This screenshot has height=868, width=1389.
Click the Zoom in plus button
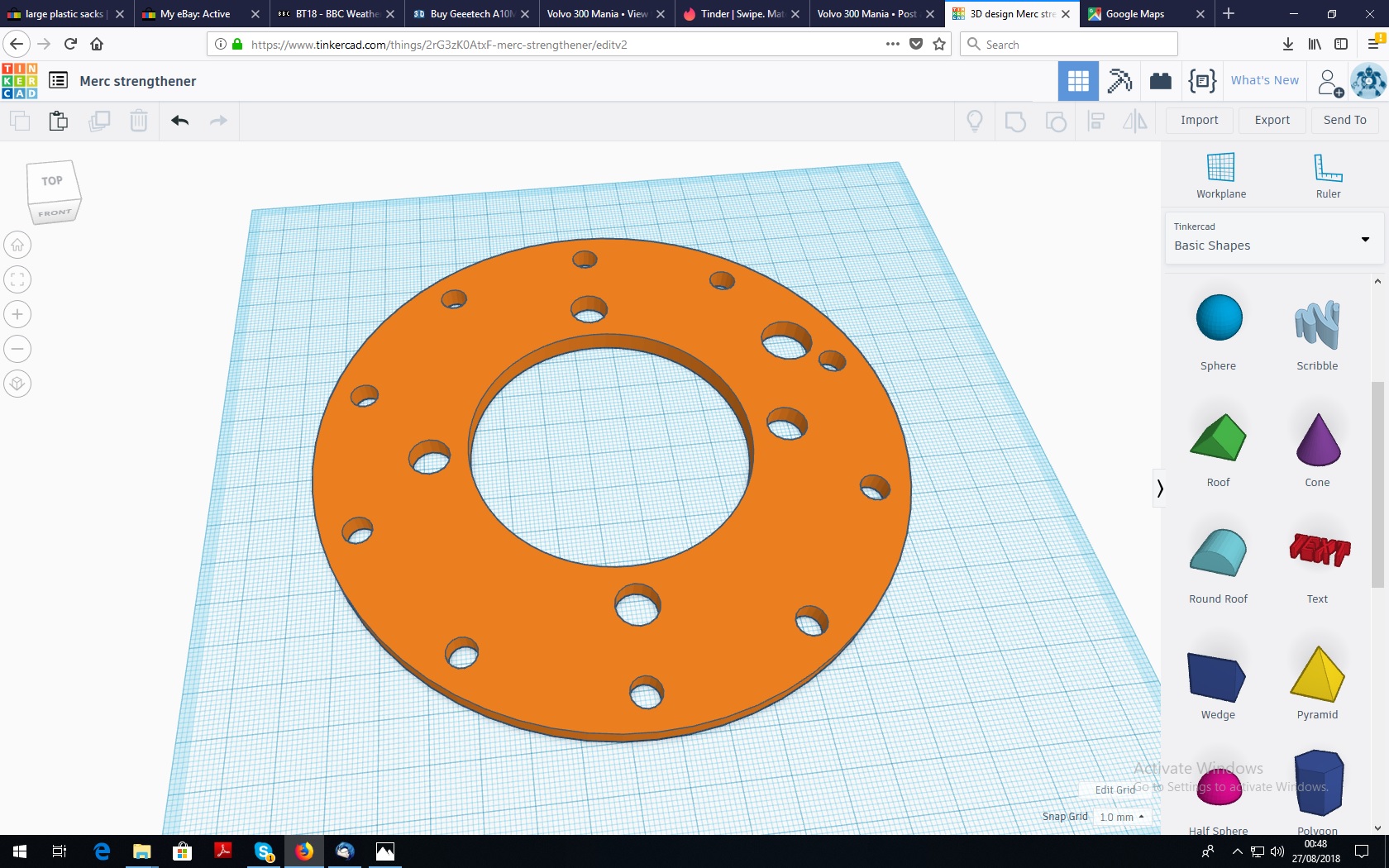tap(17, 314)
